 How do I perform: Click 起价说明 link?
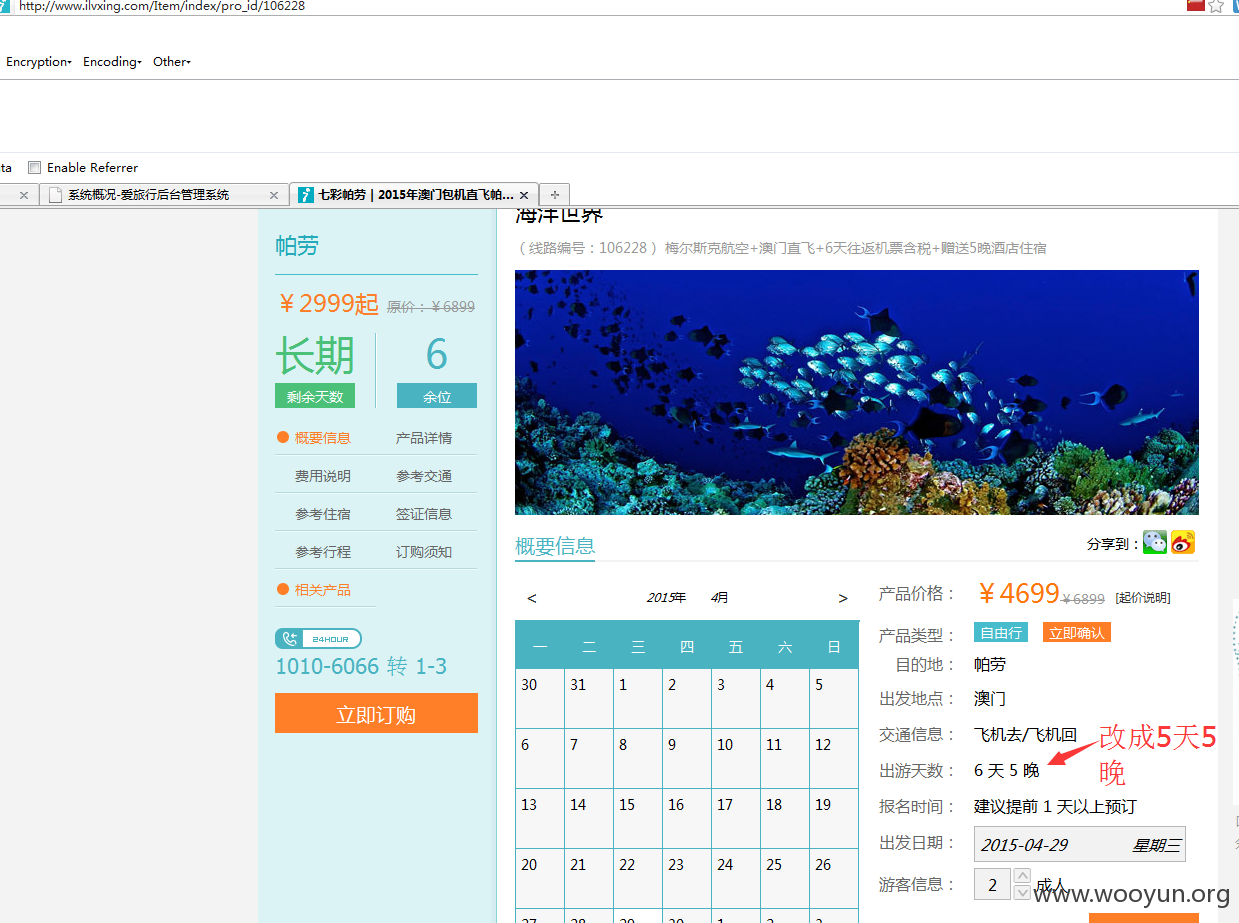(1143, 598)
